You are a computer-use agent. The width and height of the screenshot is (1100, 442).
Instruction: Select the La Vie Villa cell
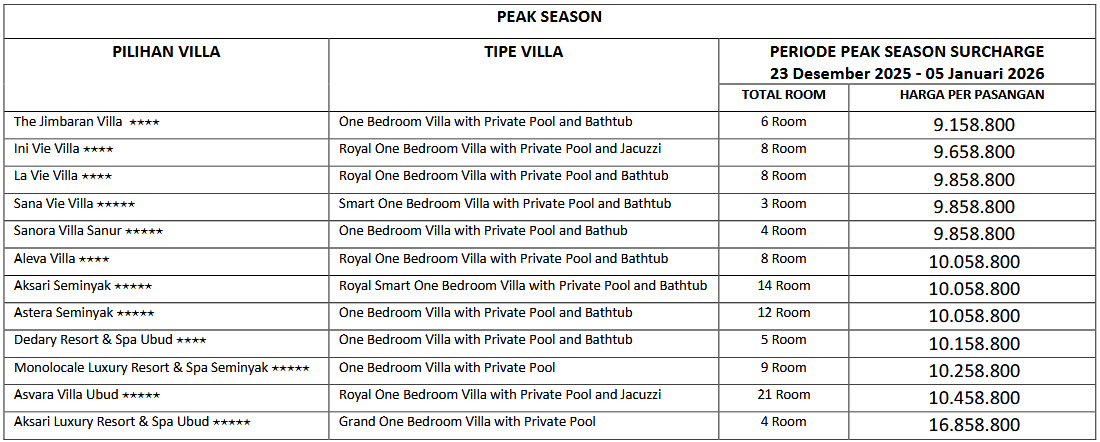pyautogui.click(x=63, y=176)
